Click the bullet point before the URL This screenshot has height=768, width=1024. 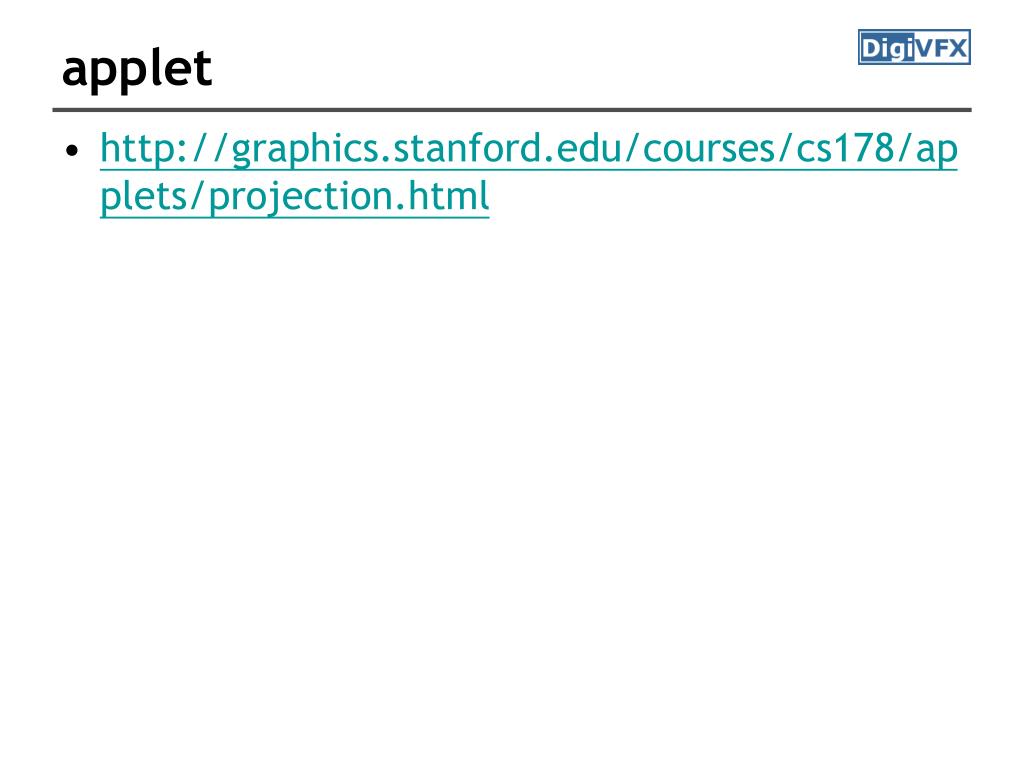[72, 151]
